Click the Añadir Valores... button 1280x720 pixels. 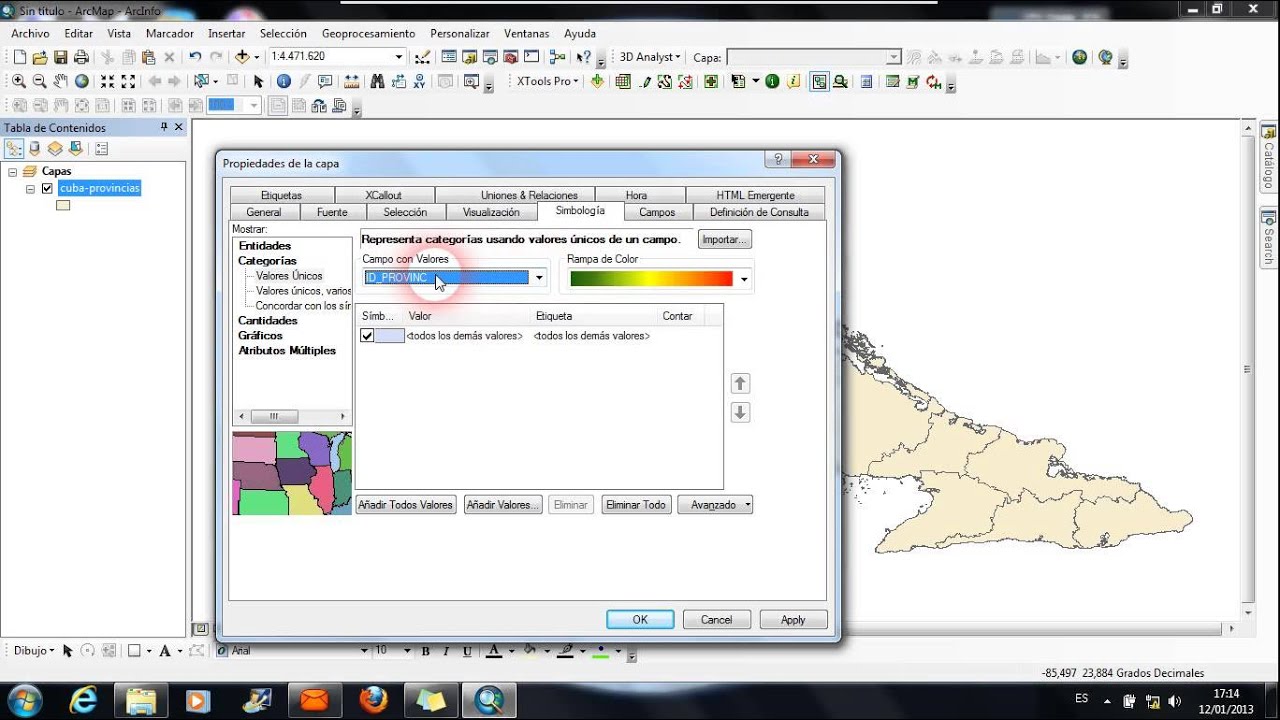click(503, 505)
